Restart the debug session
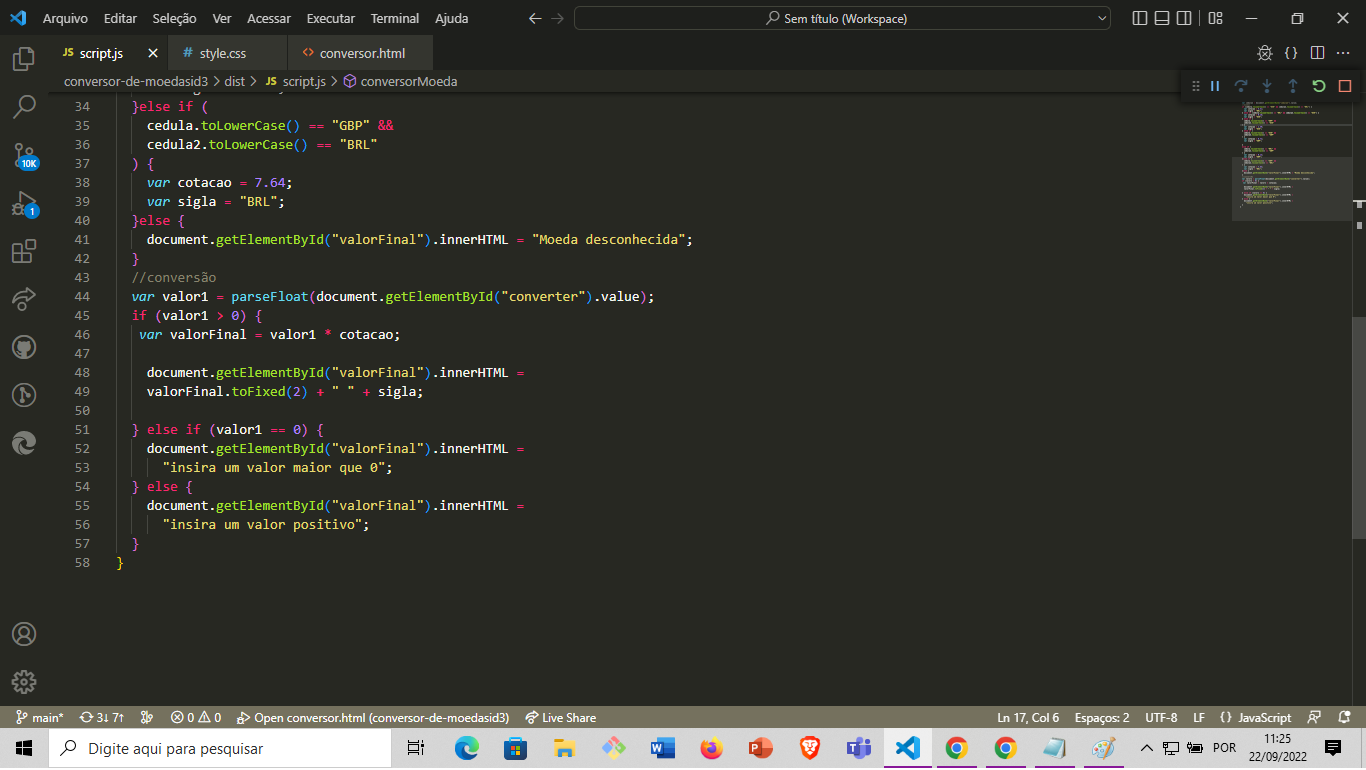This screenshot has height=770, width=1366. 1319,86
